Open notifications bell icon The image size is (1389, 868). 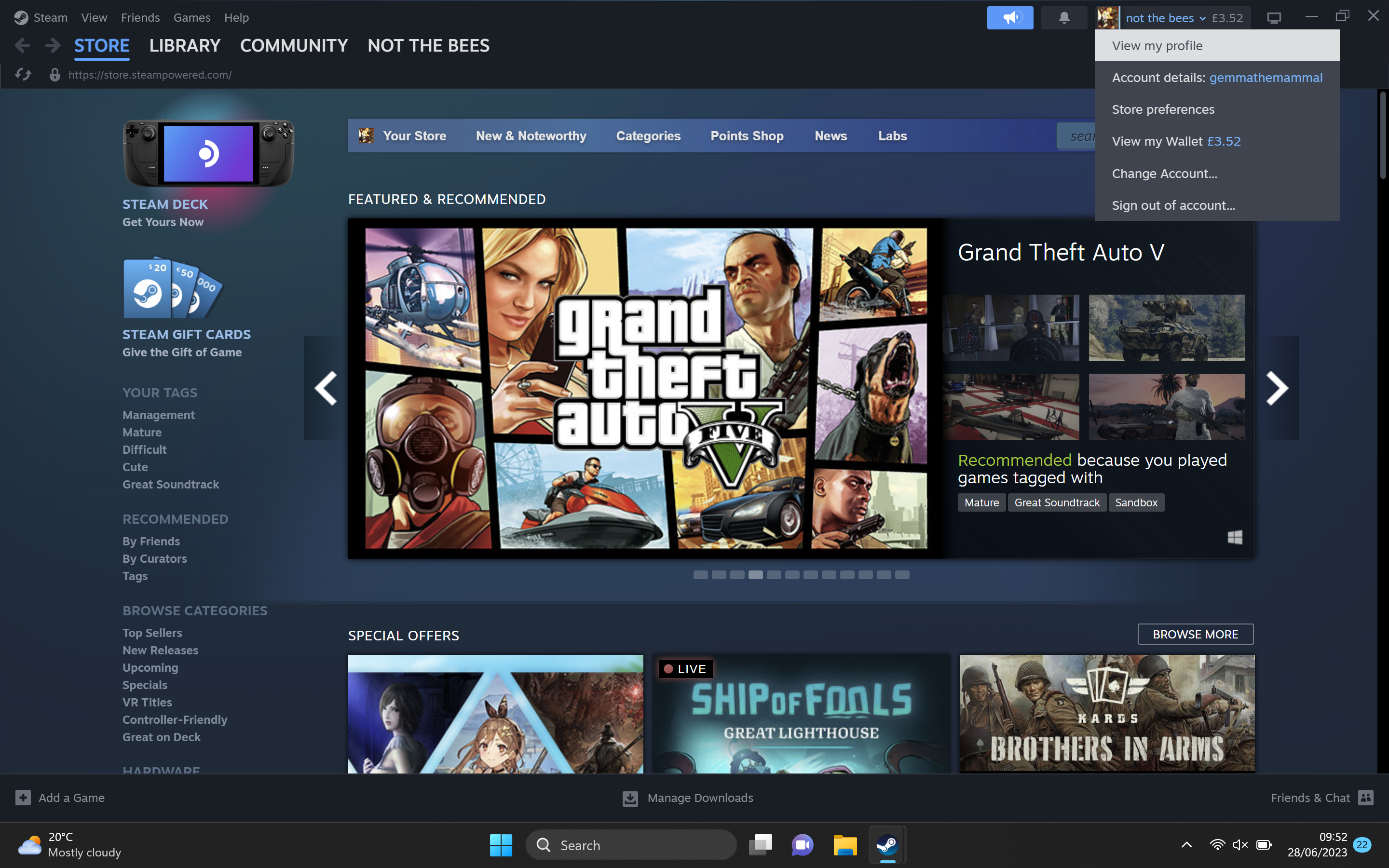[x=1063, y=18]
